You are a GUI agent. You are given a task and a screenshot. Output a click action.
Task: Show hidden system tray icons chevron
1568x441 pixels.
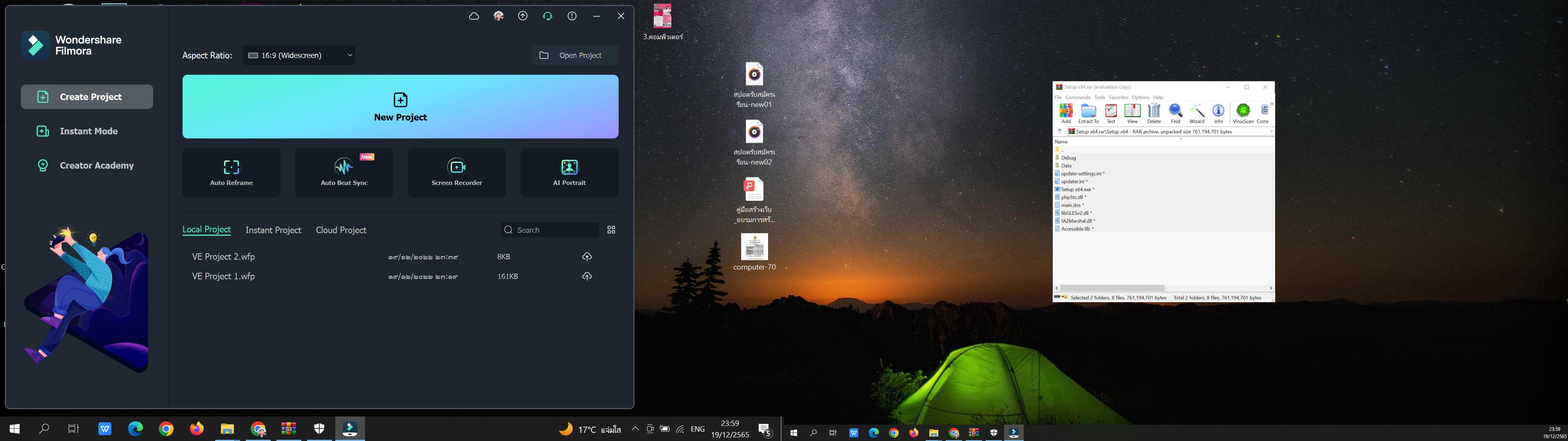(635, 429)
